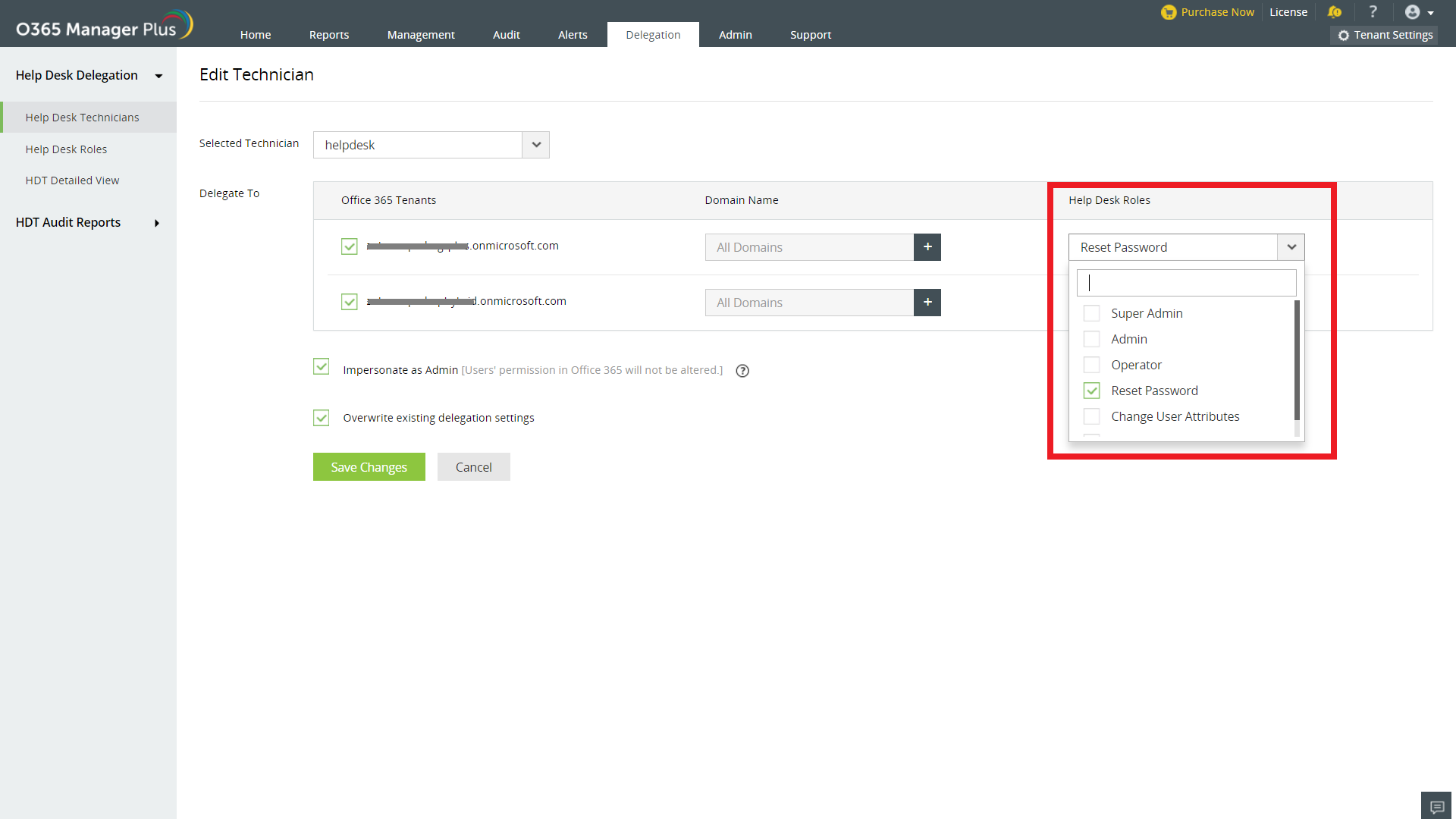Collapse the Reset Password roles dropdown arrow
The height and width of the screenshot is (819, 1456).
click(x=1291, y=247)
